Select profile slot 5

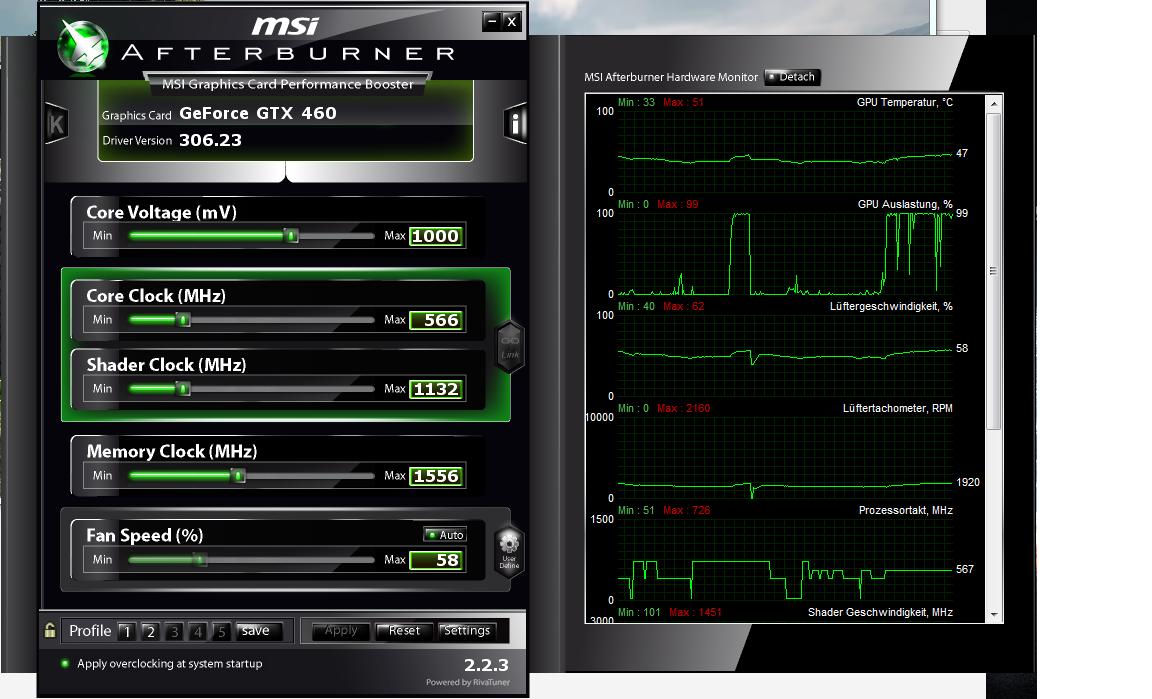tap(221, 631)
